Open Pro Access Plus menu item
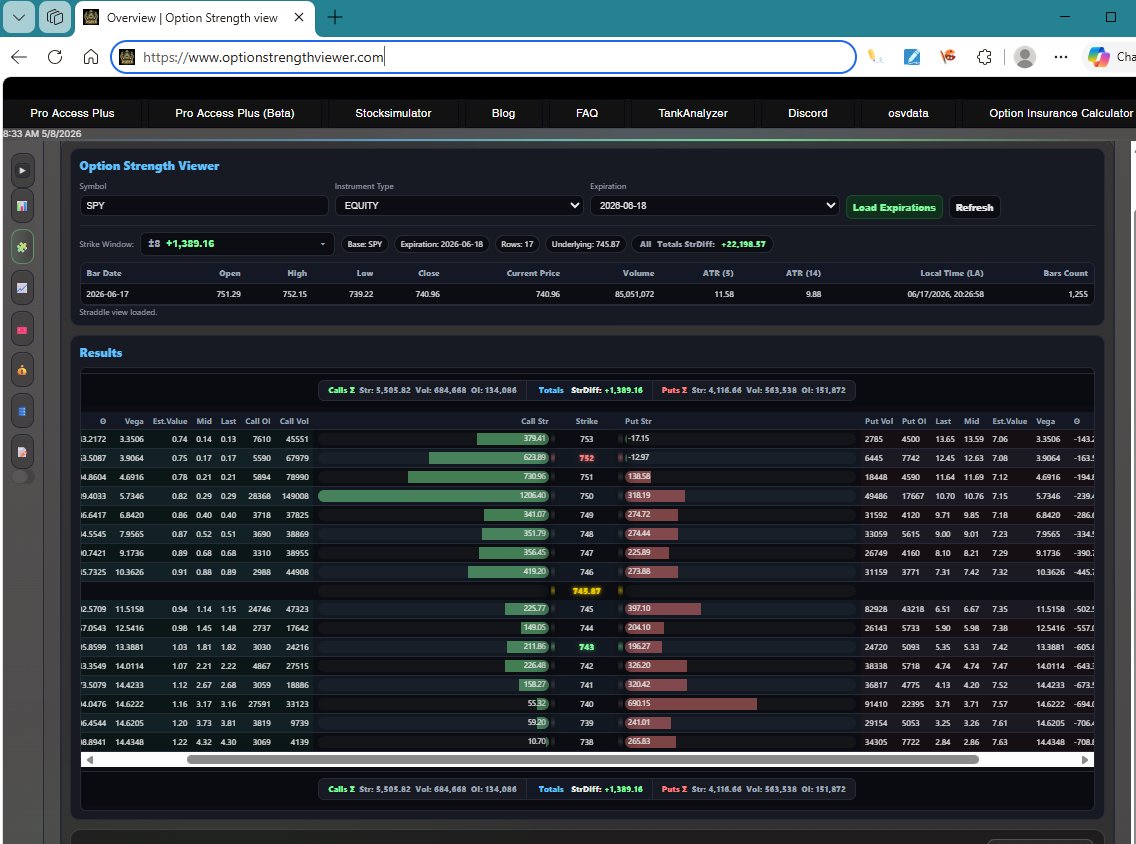The width and height of the screenshot is (1136, 844). click(x=72, y=113)
